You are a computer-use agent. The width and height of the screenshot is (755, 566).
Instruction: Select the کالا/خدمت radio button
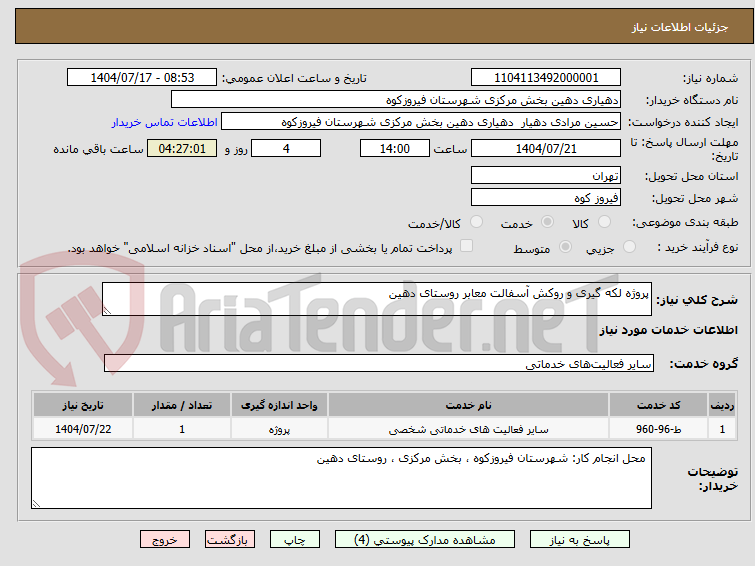coord(476,222)
